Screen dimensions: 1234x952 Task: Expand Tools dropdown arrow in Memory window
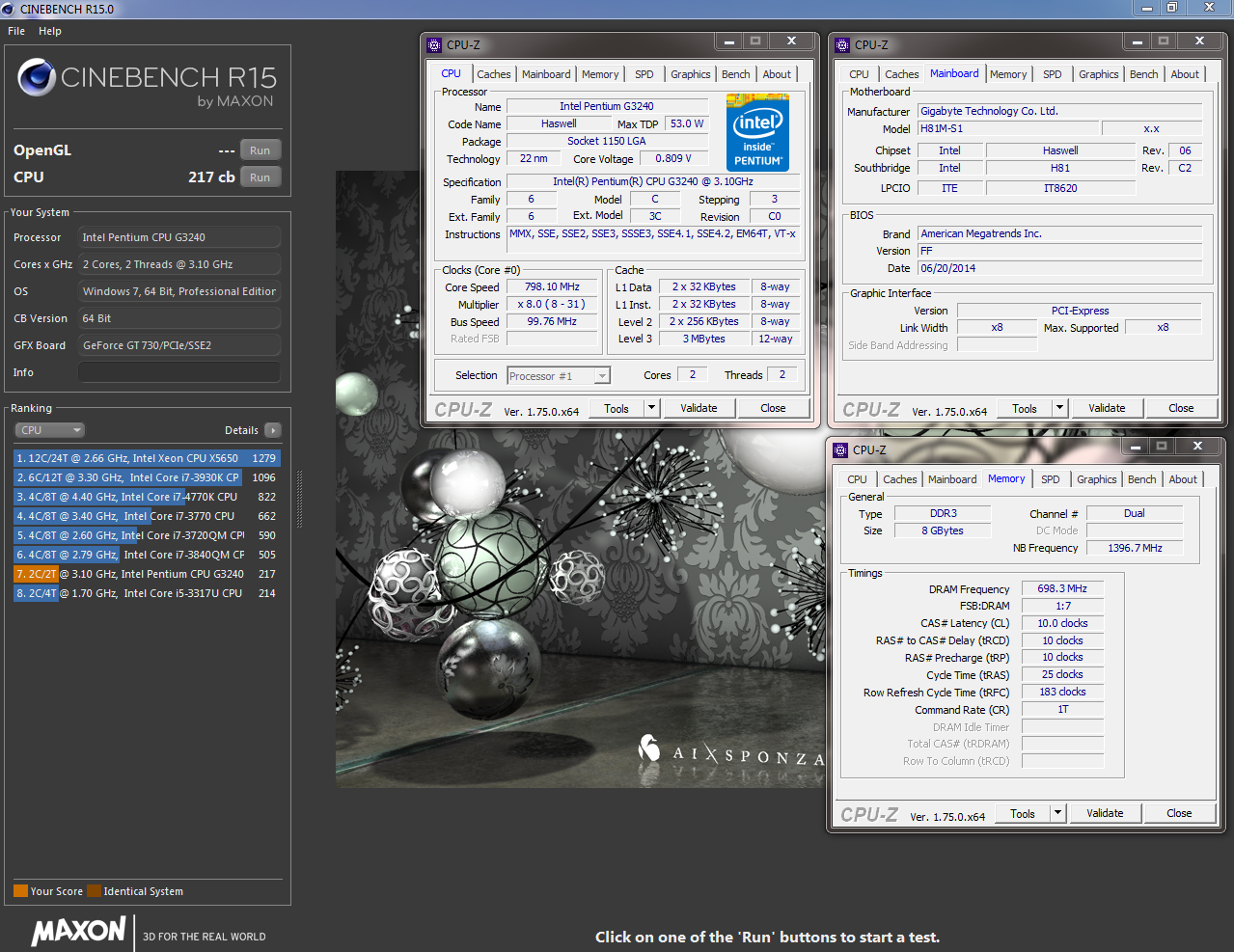point(1057,813)
